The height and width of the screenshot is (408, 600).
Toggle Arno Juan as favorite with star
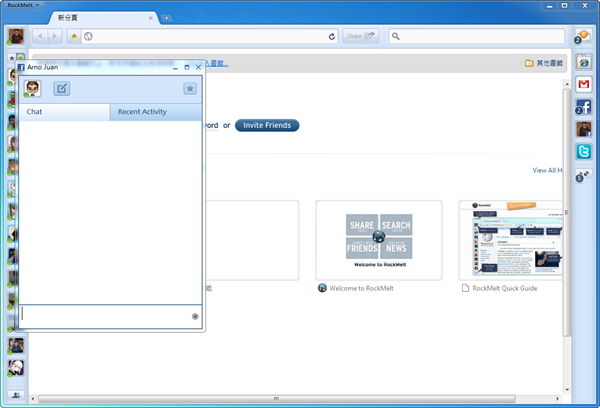(190, 89)
